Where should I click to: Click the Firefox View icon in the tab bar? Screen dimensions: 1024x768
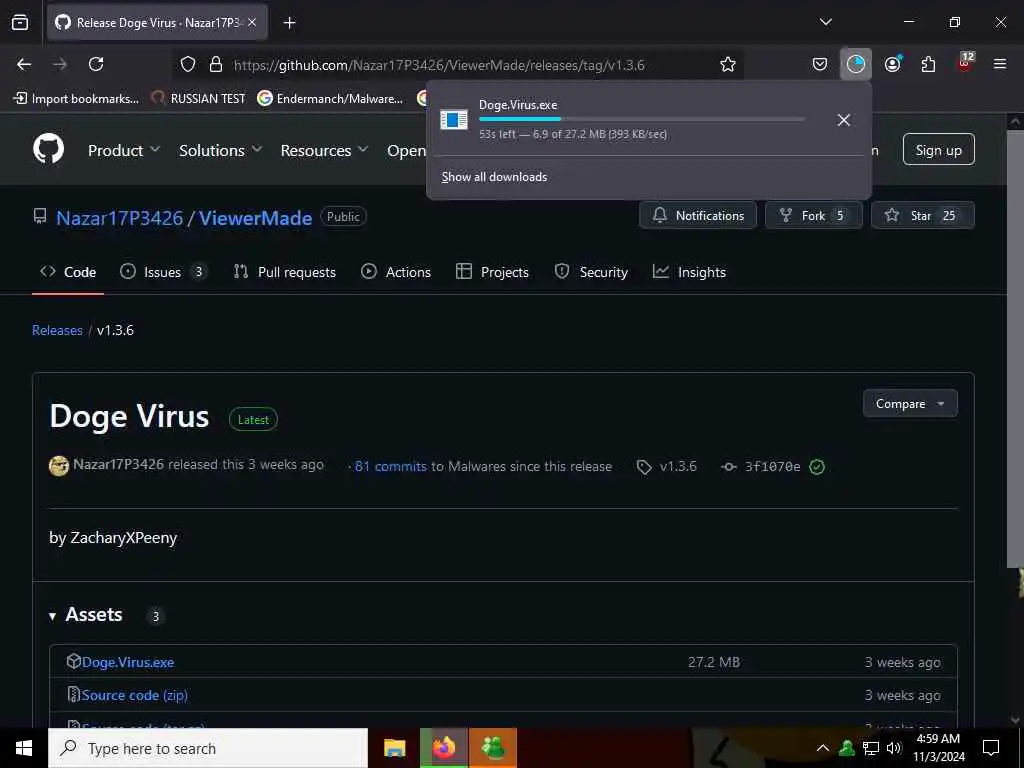coord(20,22)
